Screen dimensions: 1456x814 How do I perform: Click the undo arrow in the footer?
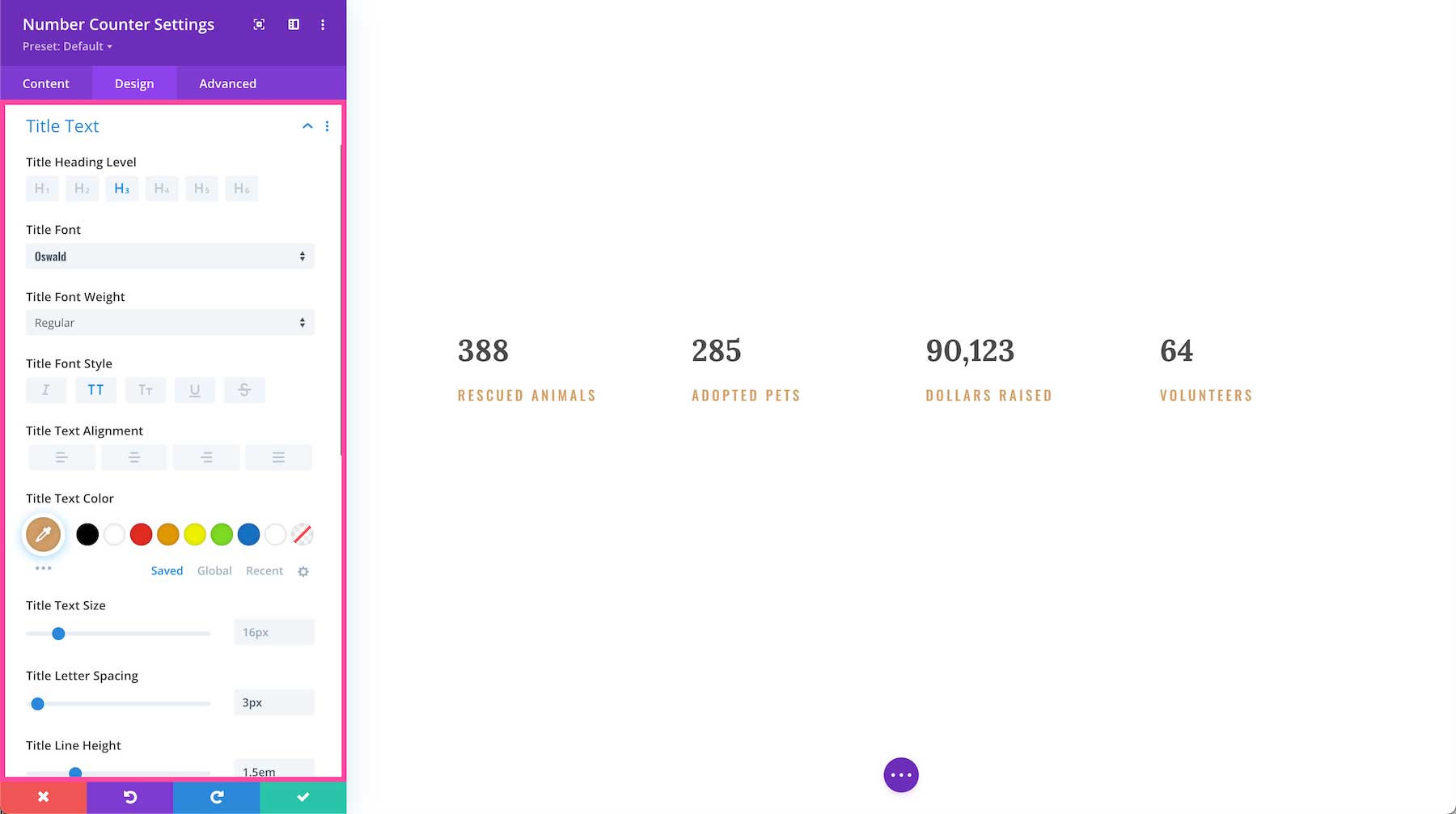point(129,796)
